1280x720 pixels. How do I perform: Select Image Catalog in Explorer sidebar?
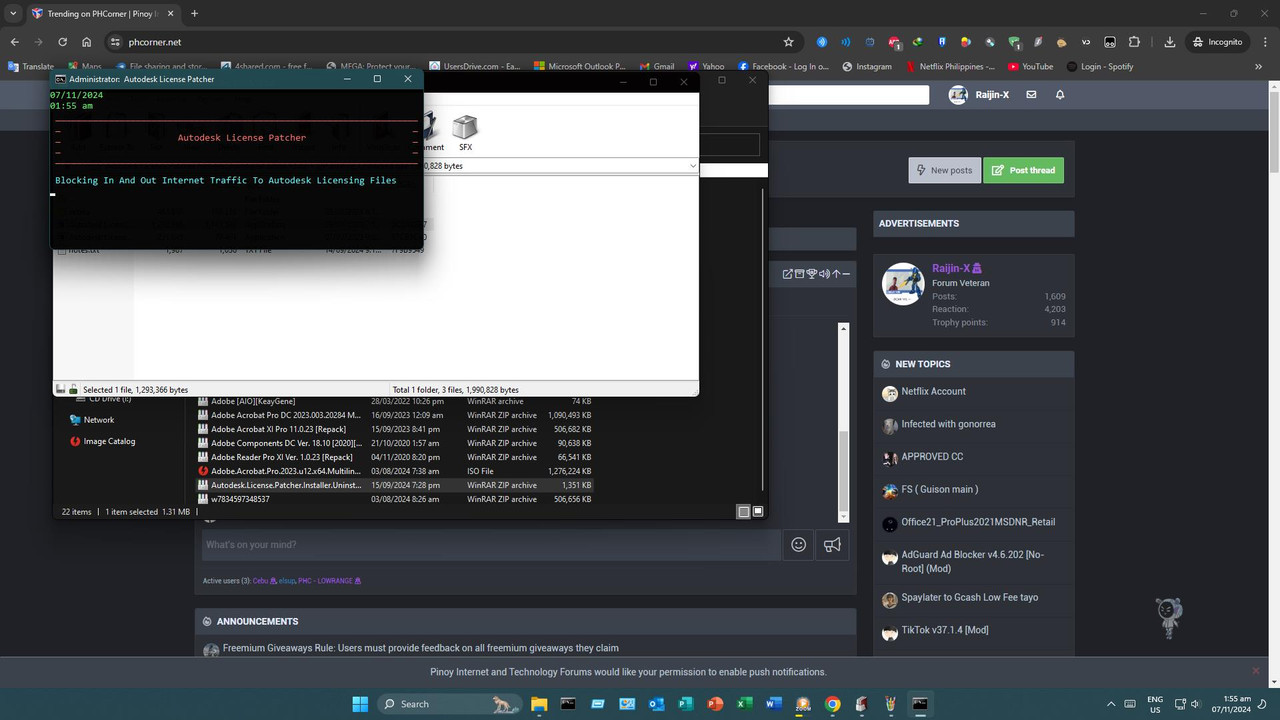[x=109, y=441]
